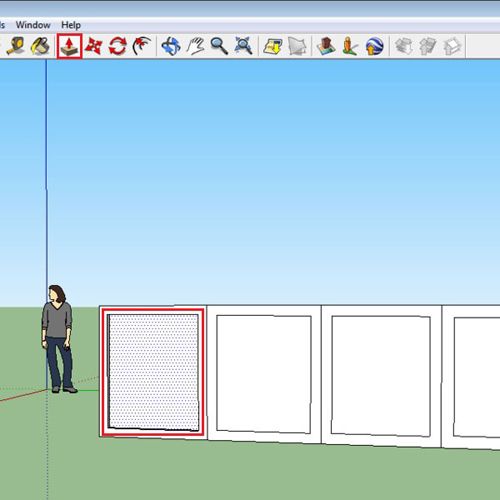Viewport: 500px width, 500px height.
Task: Open the Photo Textures tool
Action: tap(350, 46)
